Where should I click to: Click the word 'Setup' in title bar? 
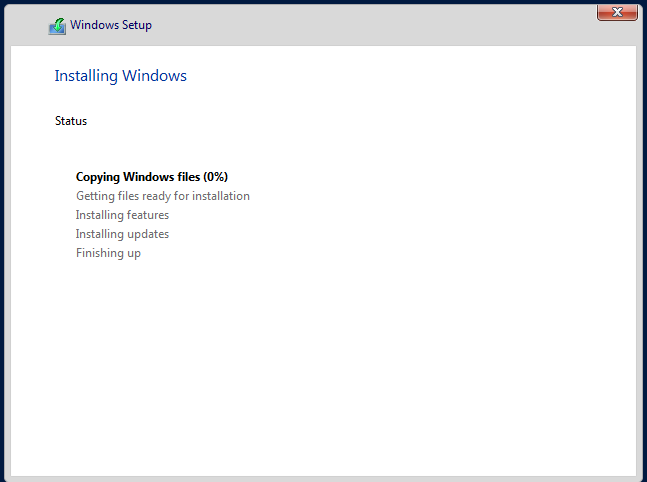[137, 25]
